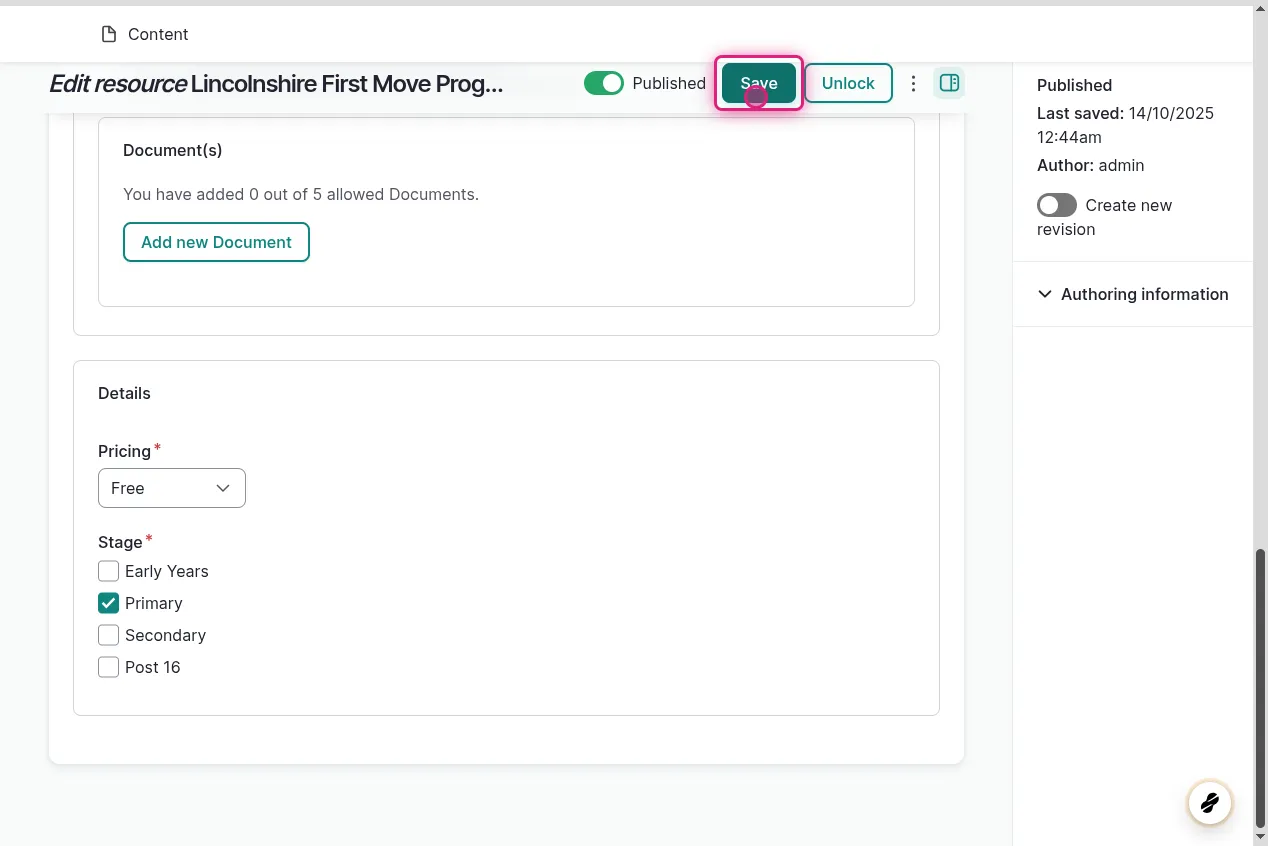This screenshot has height=846, width=1268.
Task: Expand the Authoring information section
Action: [x=1133, y=294]
